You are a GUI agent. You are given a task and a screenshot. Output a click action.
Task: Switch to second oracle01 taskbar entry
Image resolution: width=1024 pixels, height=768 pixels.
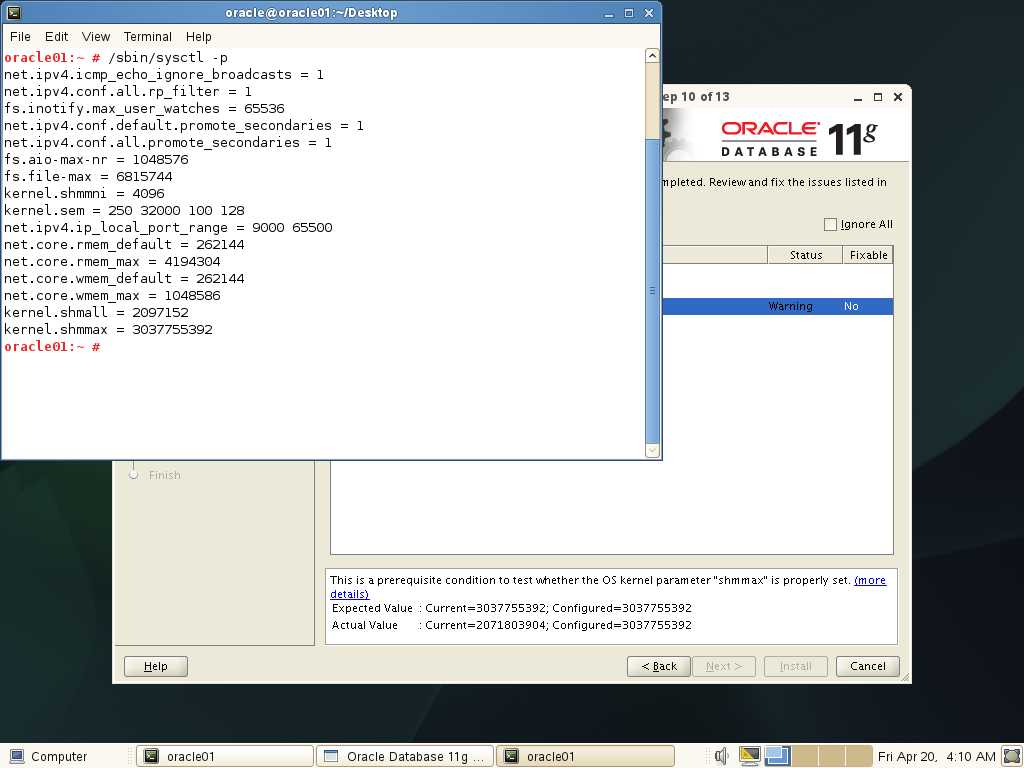click(x=585, y=756)
